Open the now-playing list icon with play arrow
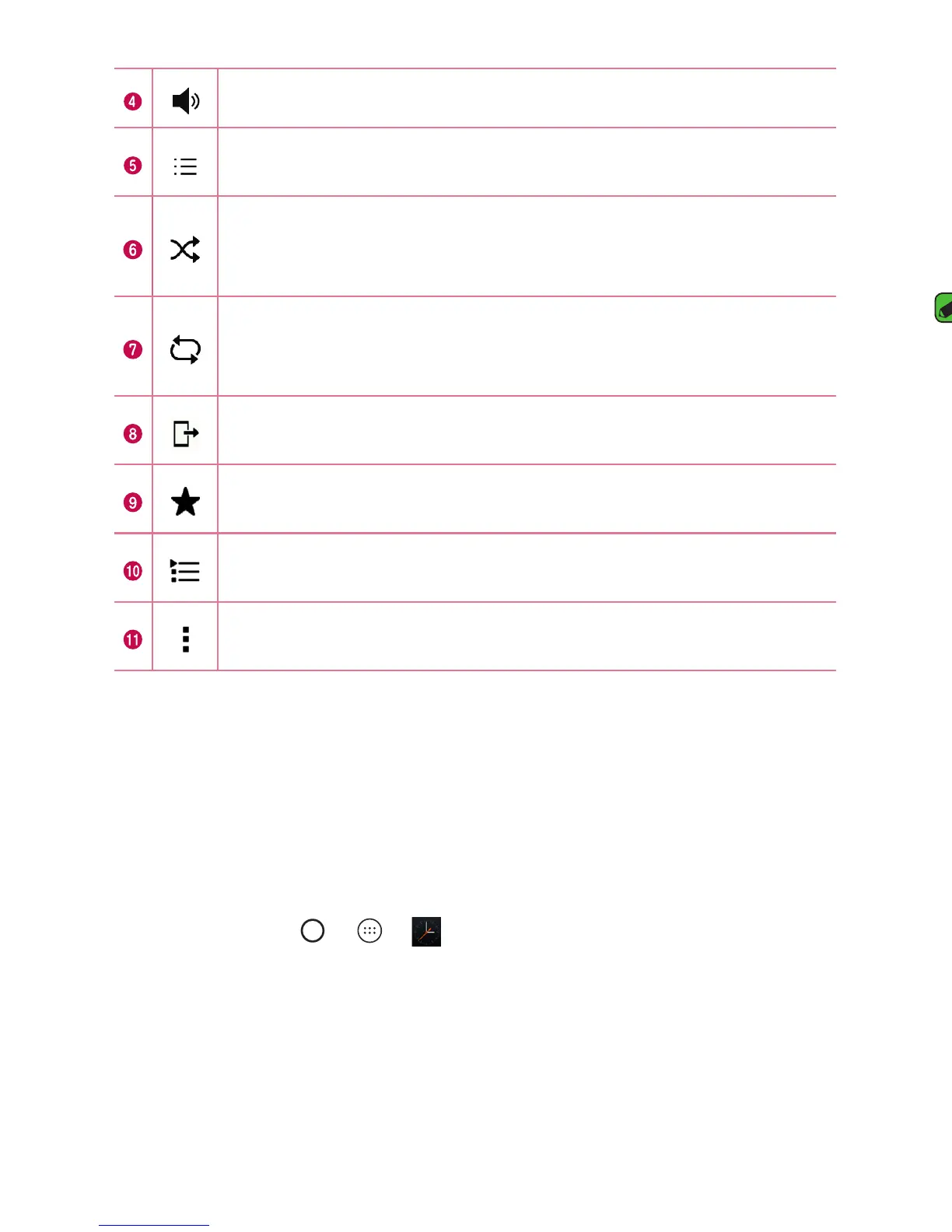This screenshot has height=1232, width=952. pyautogui.click(x=185, y=571)
